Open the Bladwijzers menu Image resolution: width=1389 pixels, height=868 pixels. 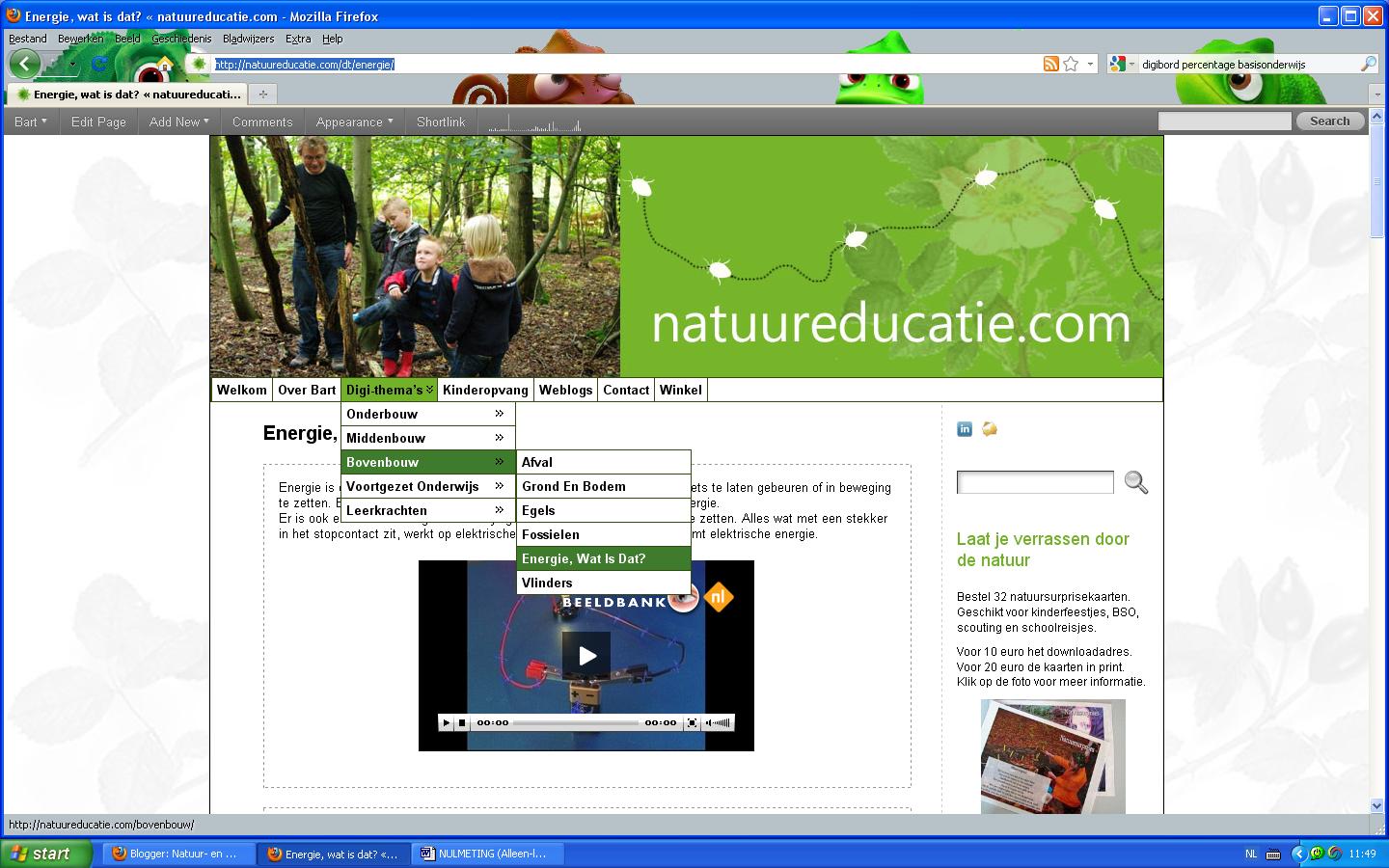coord(248,39)
